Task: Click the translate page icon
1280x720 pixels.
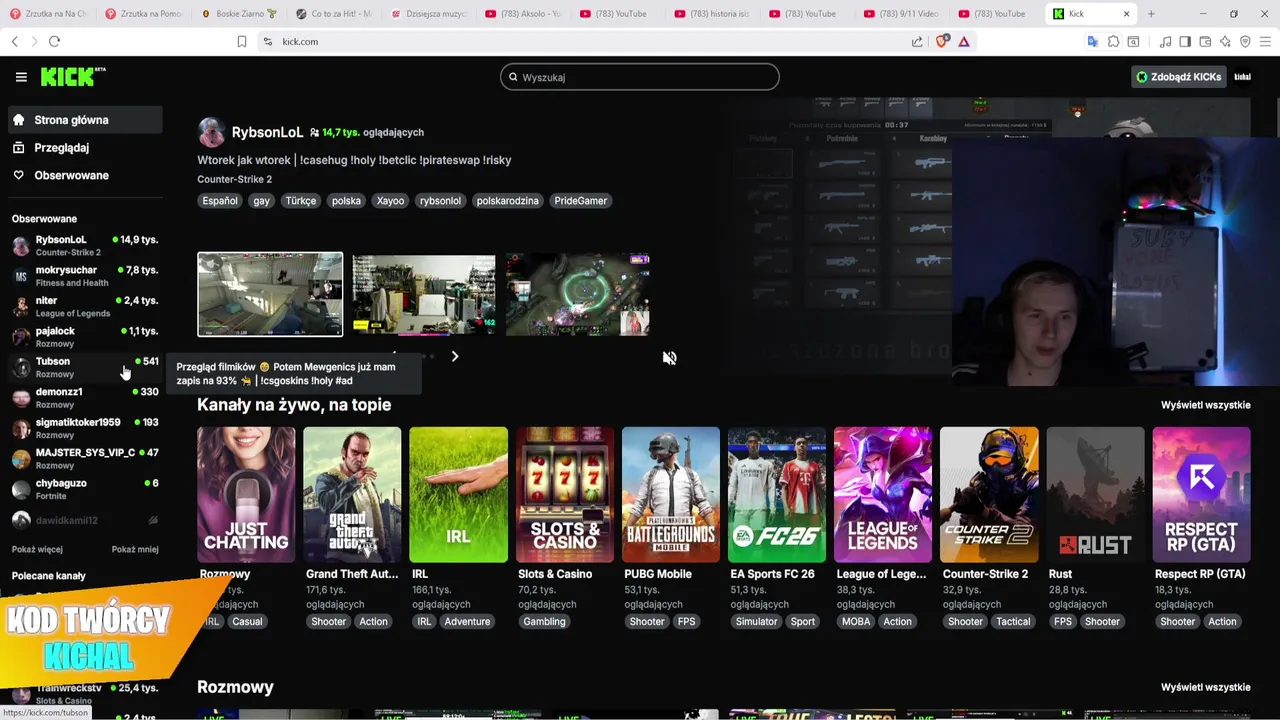Action: (x=1093, y=41)
